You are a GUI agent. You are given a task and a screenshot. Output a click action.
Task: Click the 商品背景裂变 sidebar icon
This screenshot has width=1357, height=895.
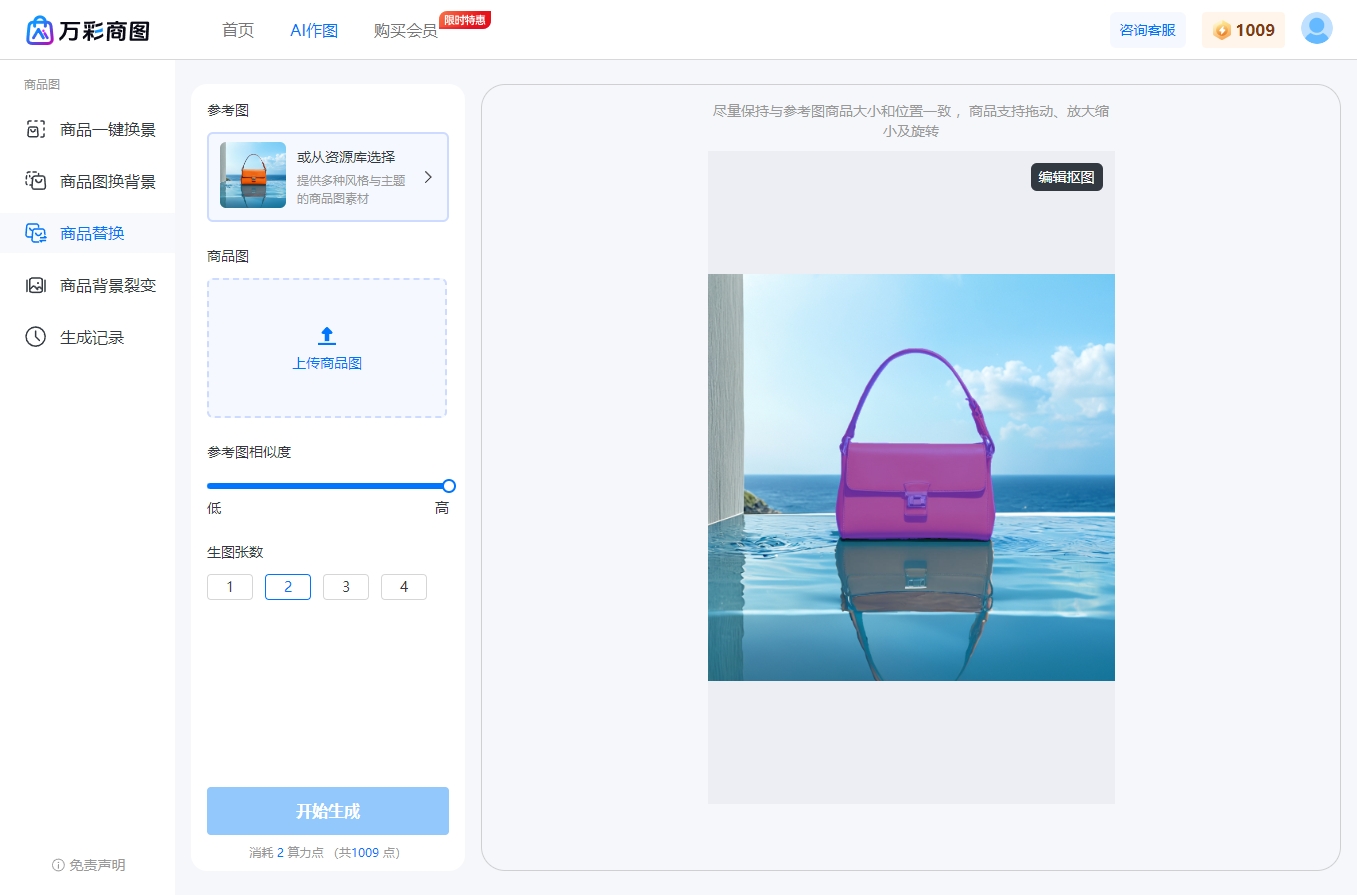click(36, 285)
